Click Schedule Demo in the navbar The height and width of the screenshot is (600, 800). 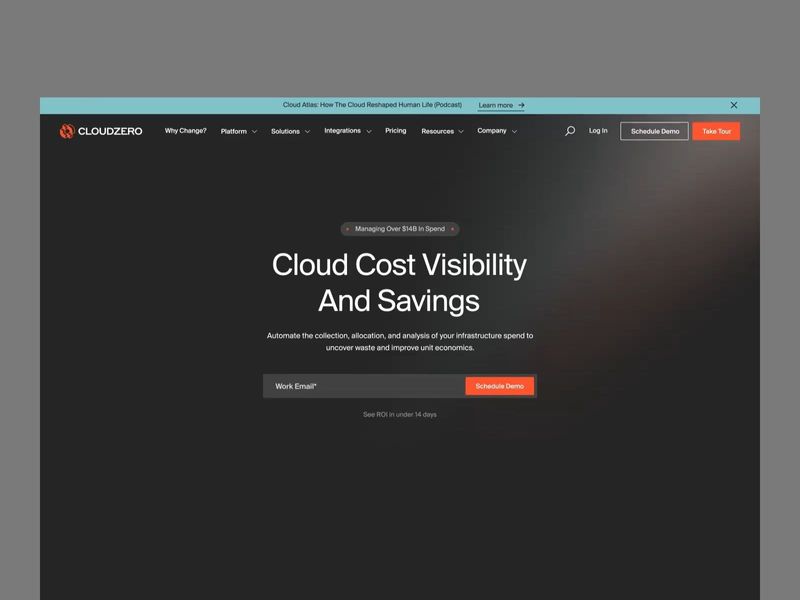[x=654, y=131]
